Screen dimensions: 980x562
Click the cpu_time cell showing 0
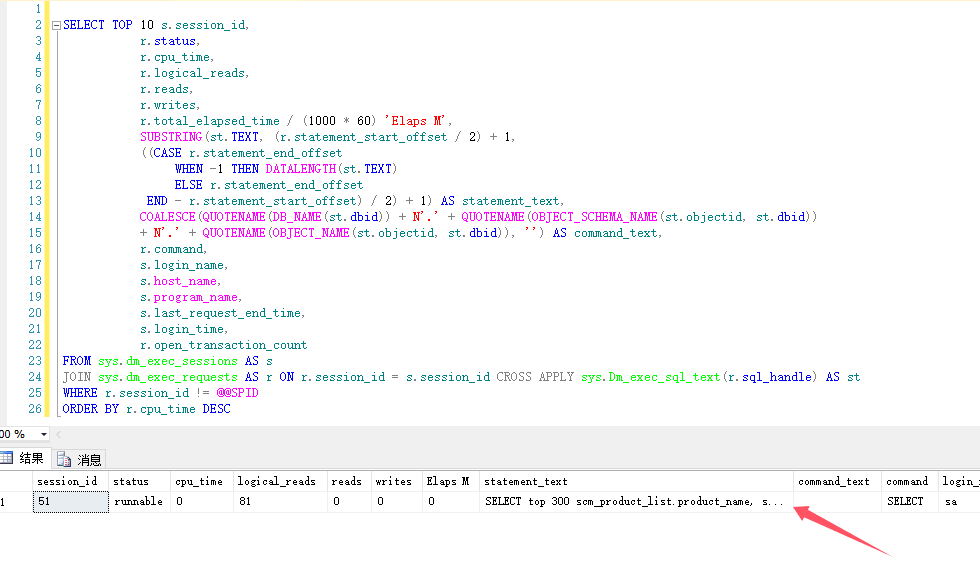(x=202, y=501)
